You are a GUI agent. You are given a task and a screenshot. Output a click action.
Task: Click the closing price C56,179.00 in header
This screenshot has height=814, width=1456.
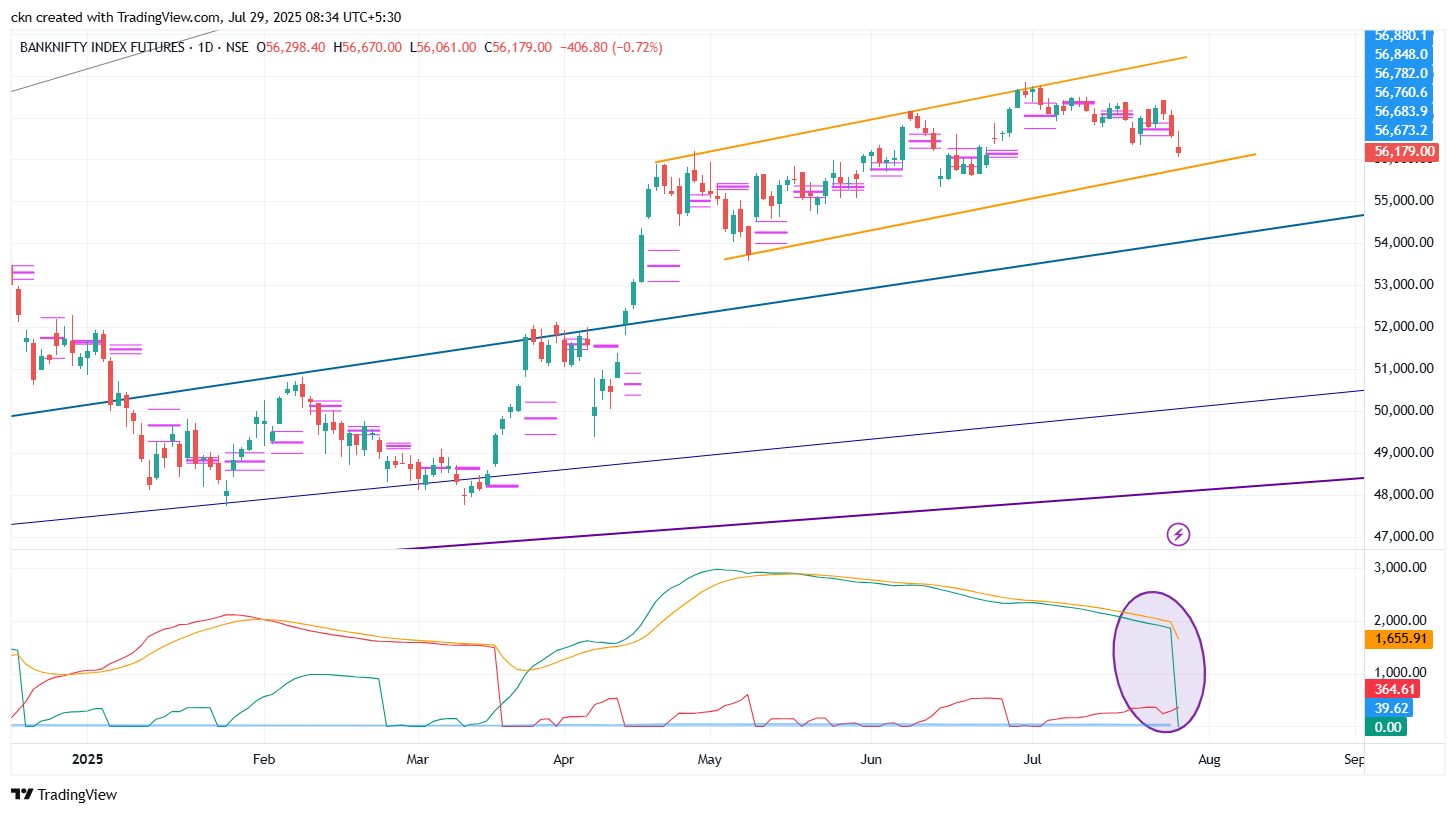tap(517, 47)
